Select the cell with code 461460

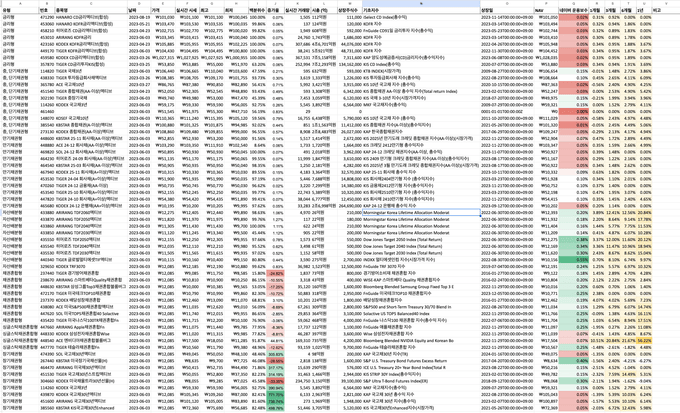click(47, 111)
